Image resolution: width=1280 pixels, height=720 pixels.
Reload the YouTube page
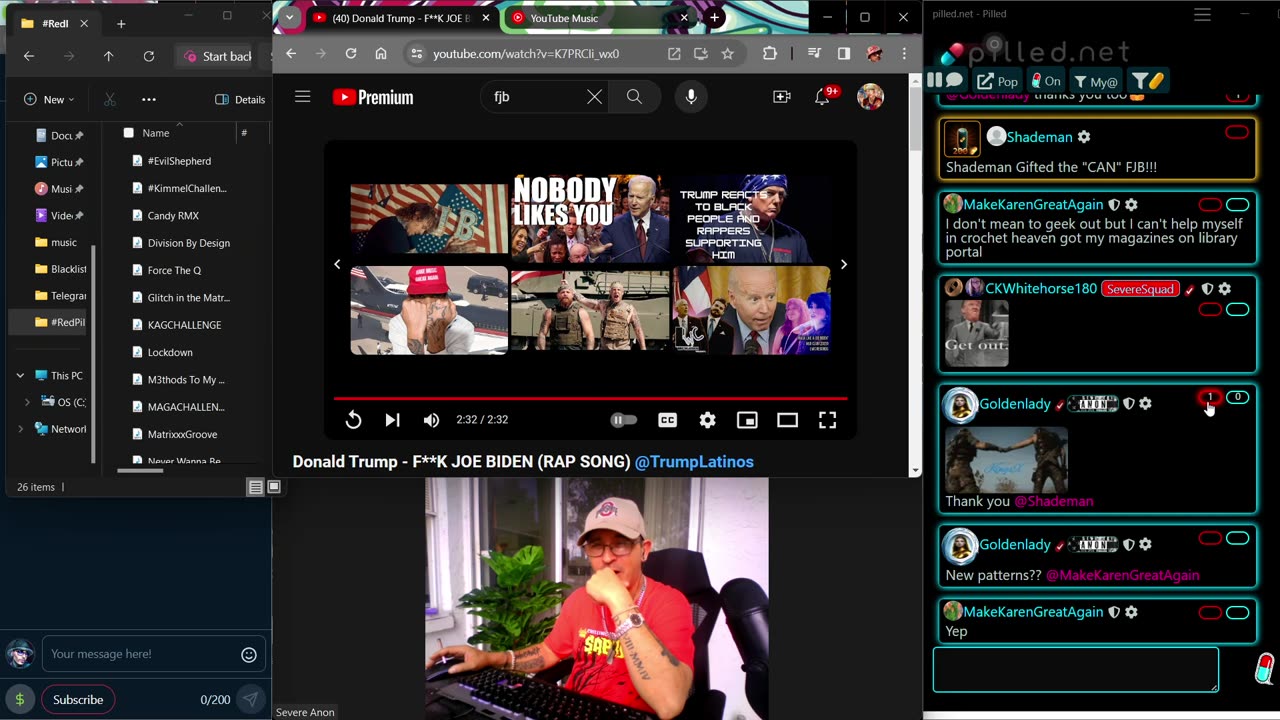[351, 54]
